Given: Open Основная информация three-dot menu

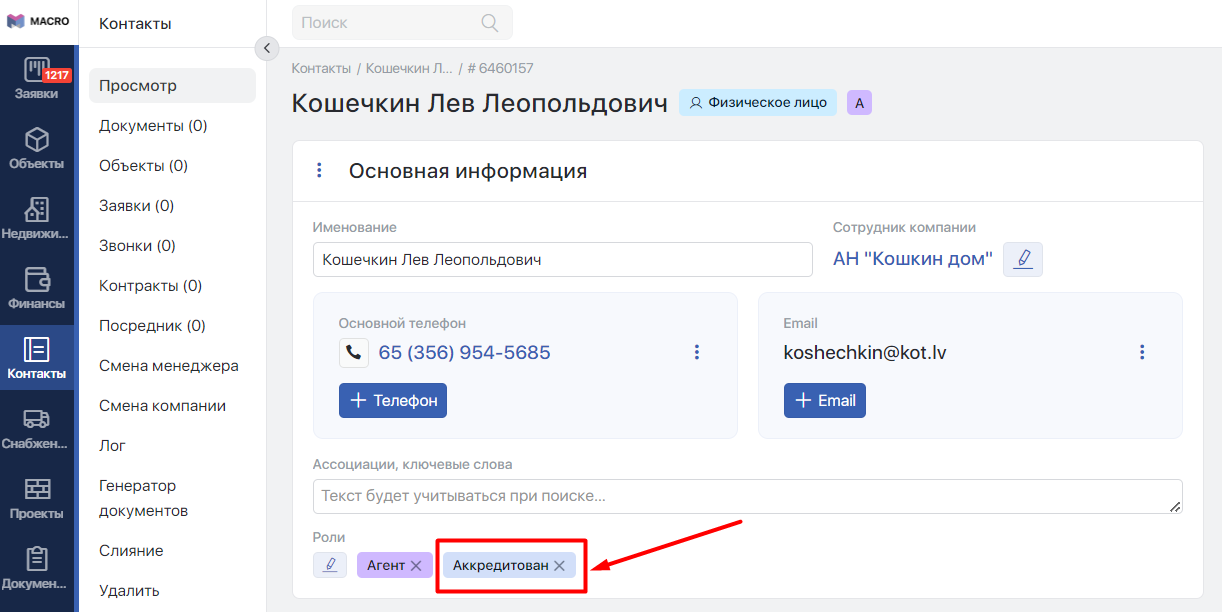Looking at the screenshot, I should point(319,171).
